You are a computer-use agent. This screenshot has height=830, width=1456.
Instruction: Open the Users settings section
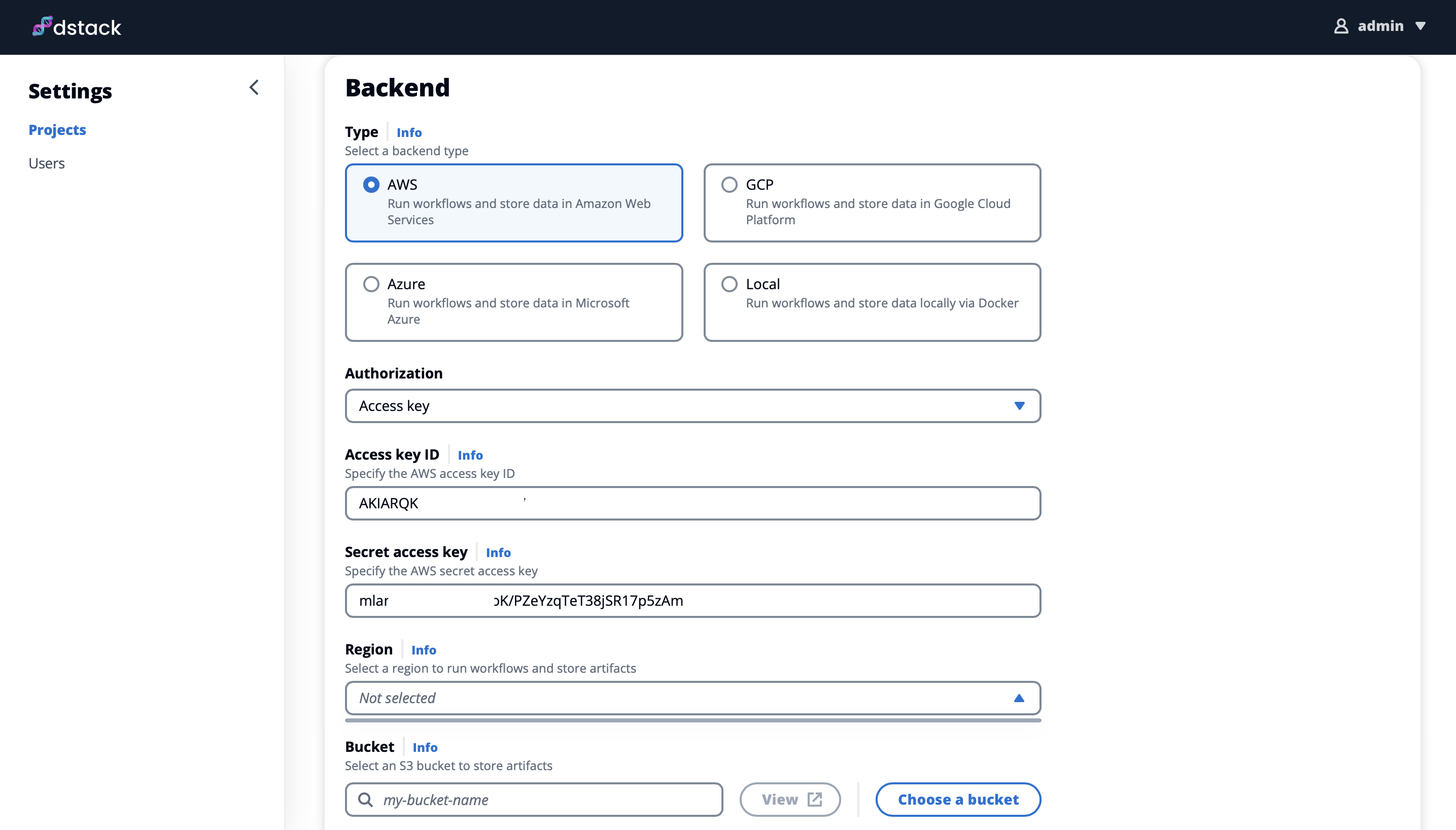pos(46,163)
